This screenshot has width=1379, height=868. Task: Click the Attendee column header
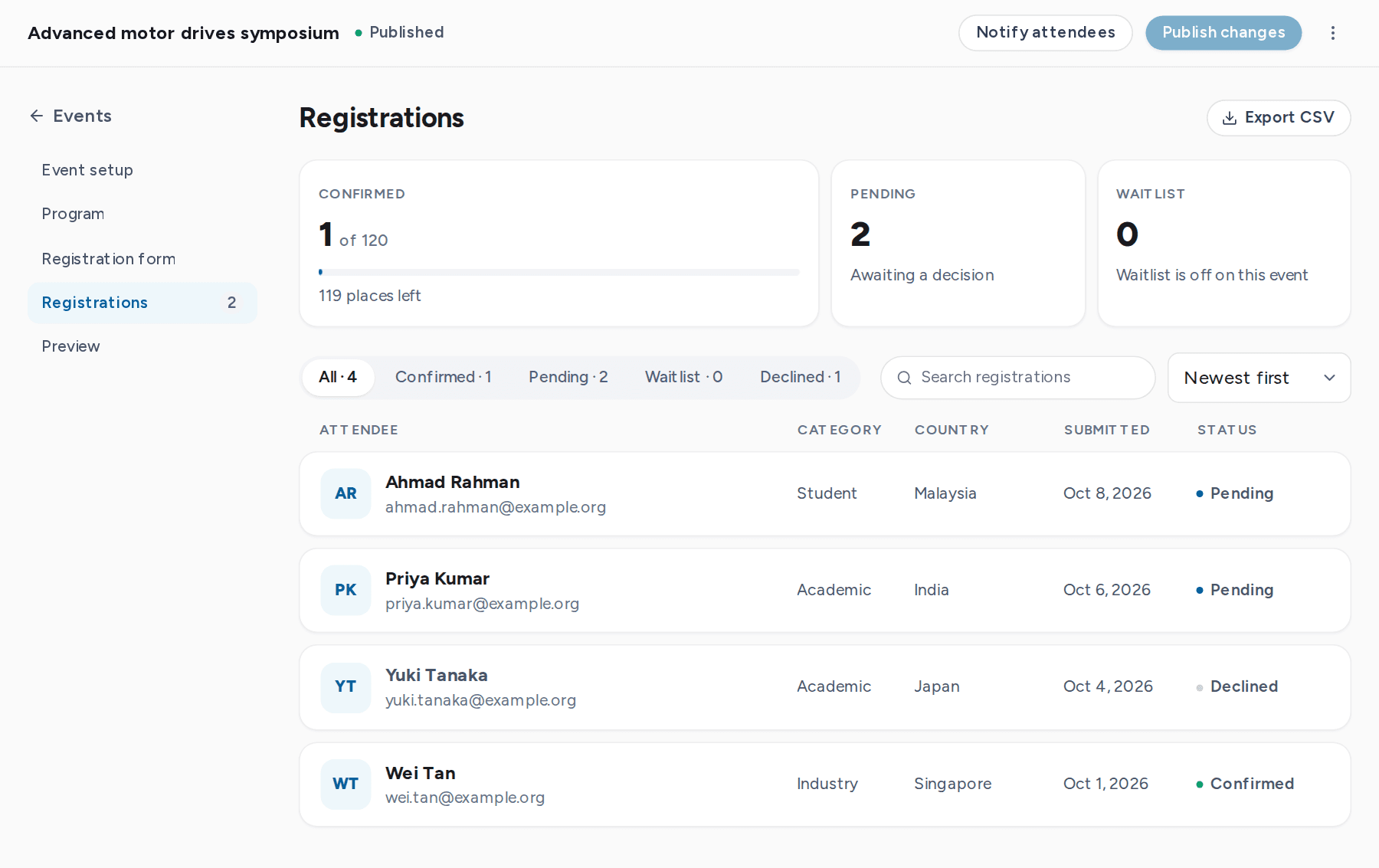(x=359, y=430)
